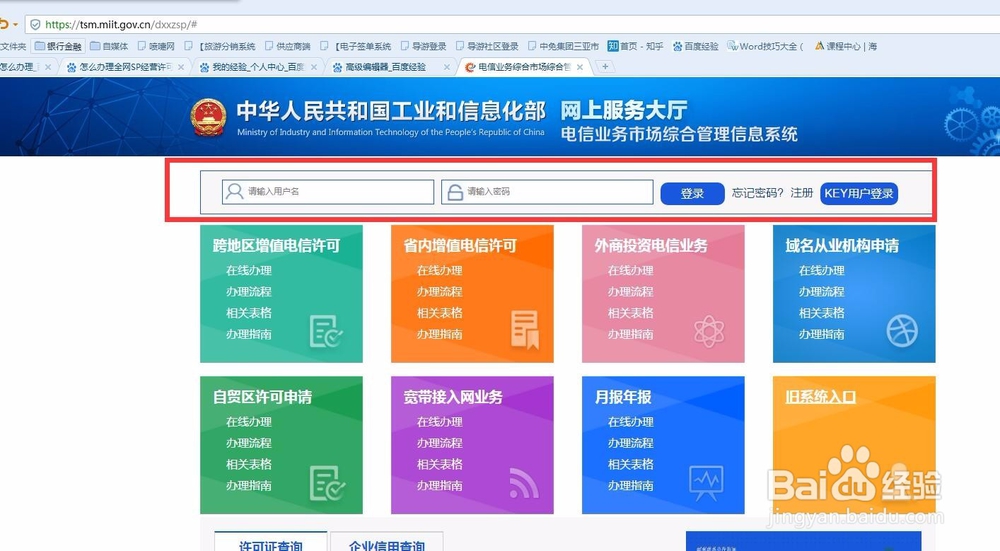1000x551 pixels.
Task: Open the 省内增值电信许可 card title
Action: [x=460, y=246]
